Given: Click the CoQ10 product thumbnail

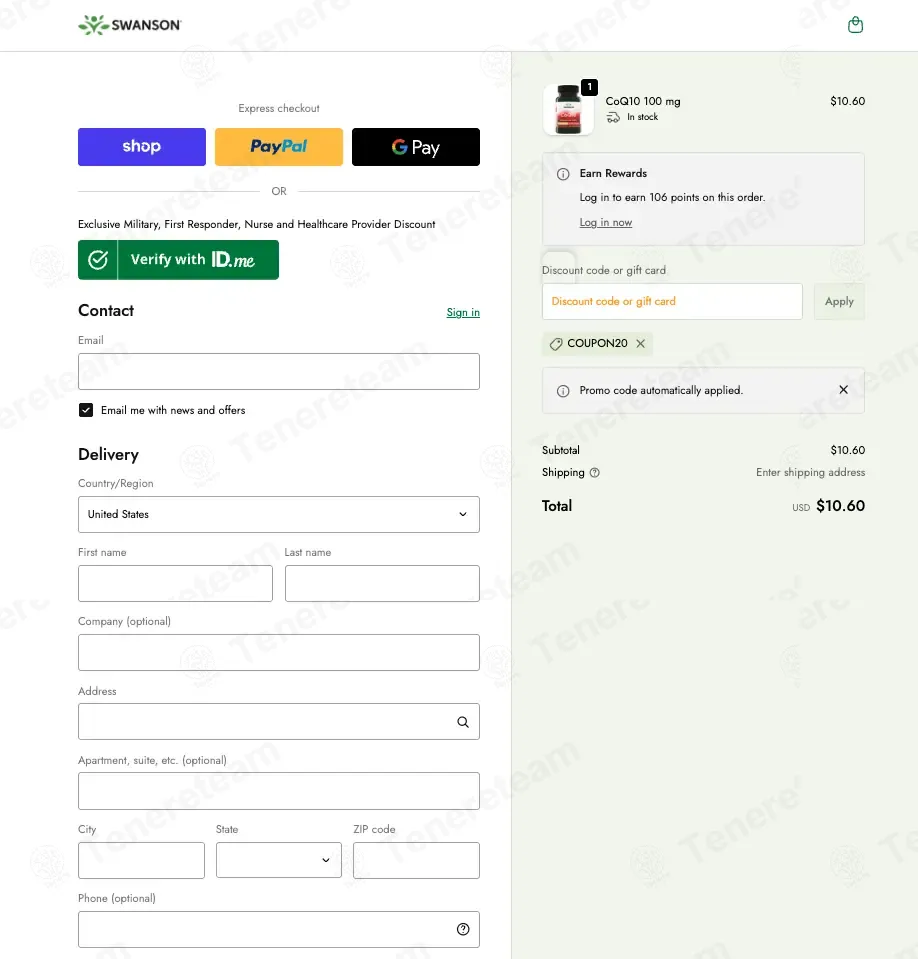Looking at the screenshot, I should click(x=568, y=109).
